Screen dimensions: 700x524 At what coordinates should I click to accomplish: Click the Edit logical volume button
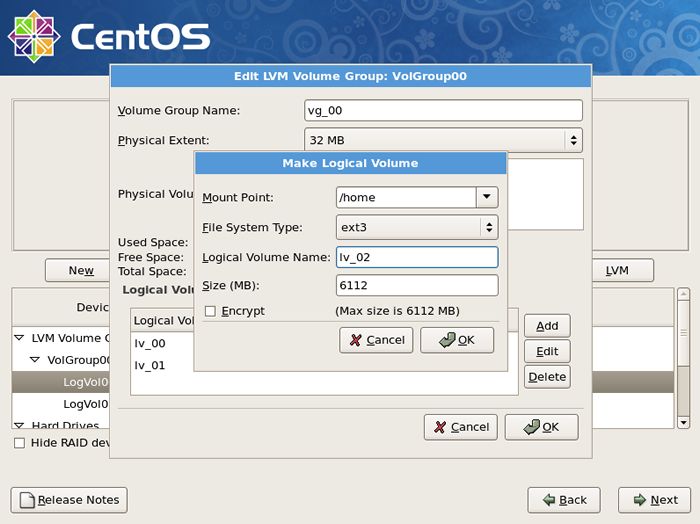[547, 351]
